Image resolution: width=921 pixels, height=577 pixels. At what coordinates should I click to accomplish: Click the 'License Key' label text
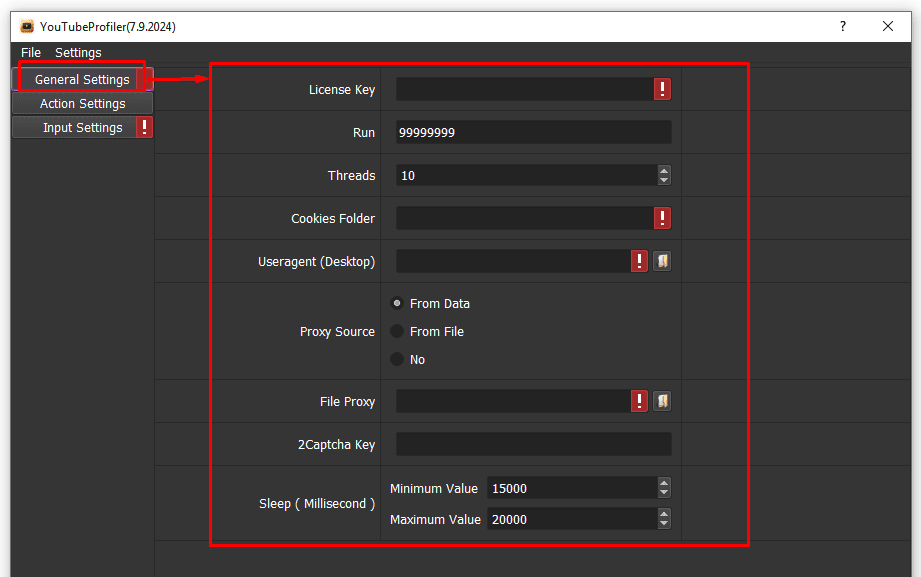(x=342, y=89)
